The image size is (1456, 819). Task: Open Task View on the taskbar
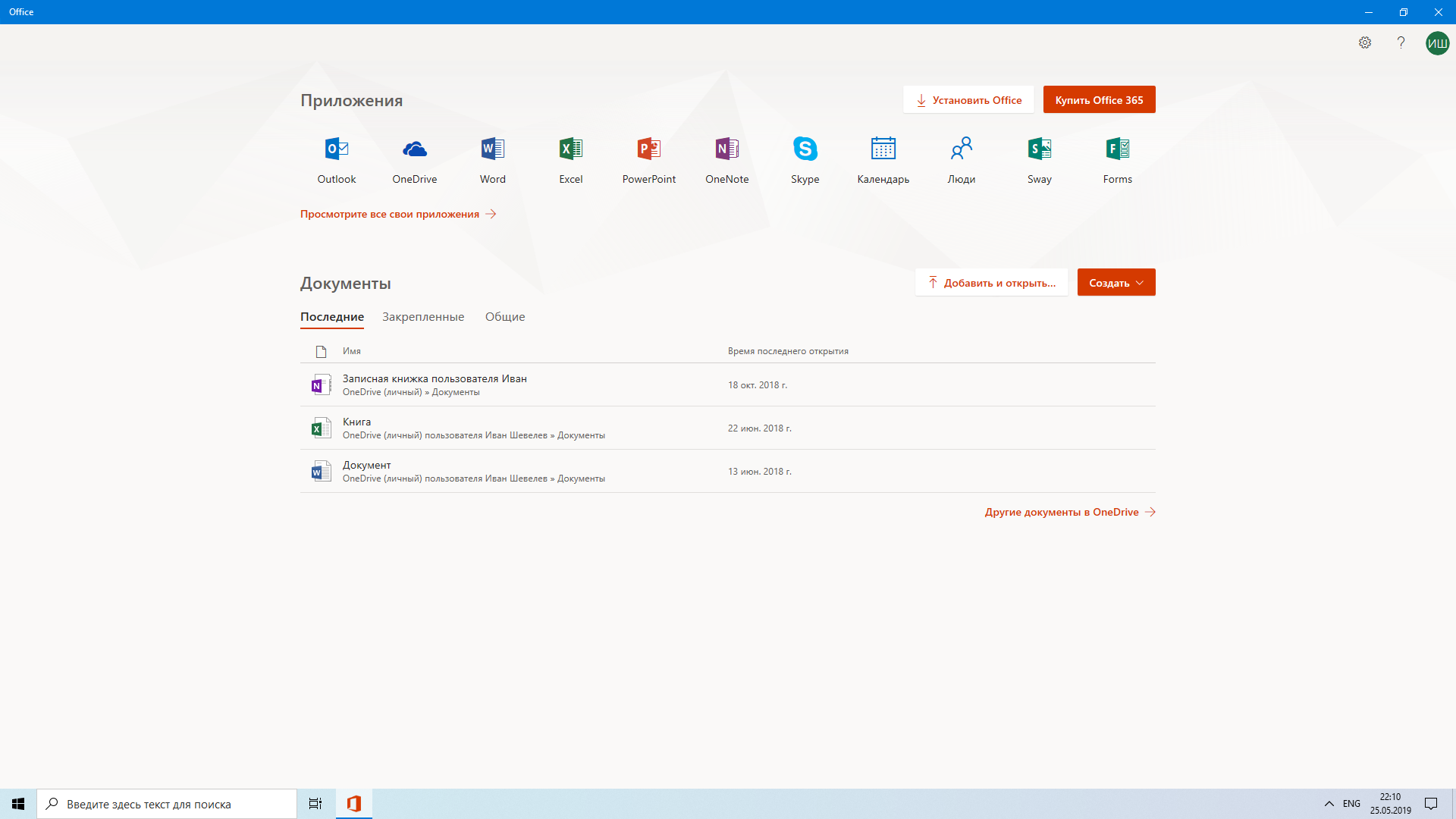[315, 804]
